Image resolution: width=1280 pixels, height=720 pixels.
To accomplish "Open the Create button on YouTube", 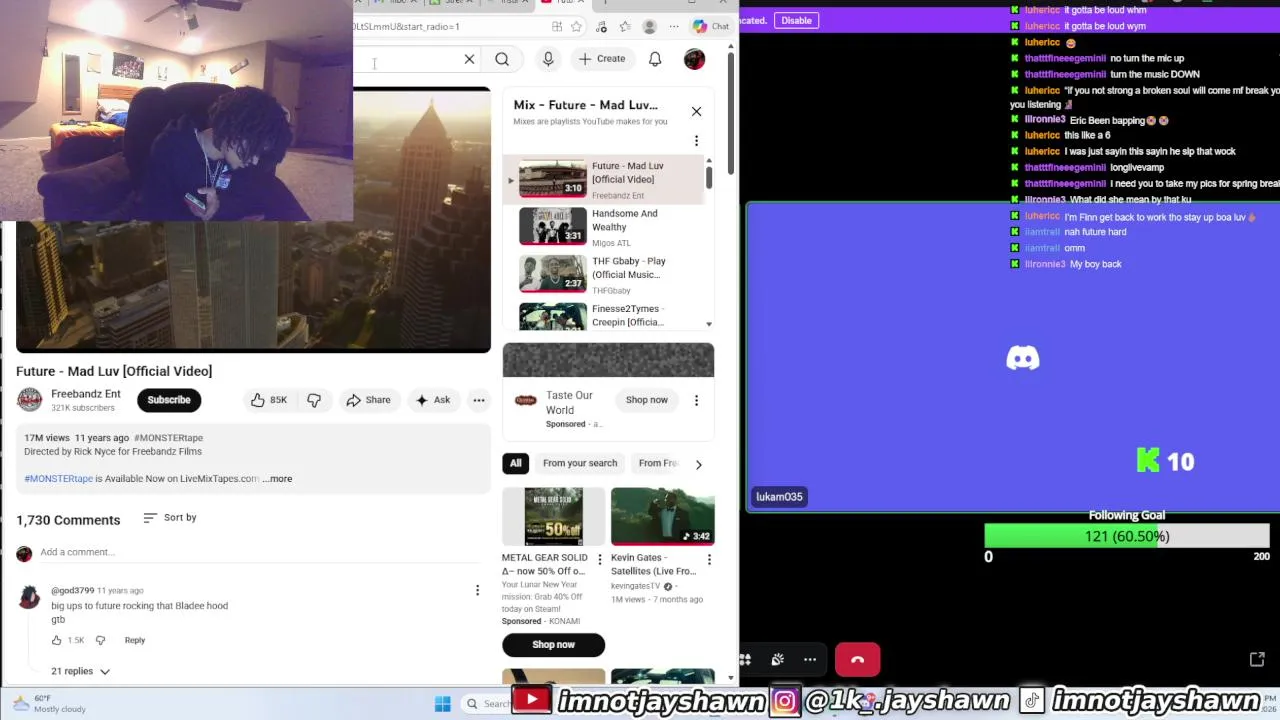I will (601, 59).
